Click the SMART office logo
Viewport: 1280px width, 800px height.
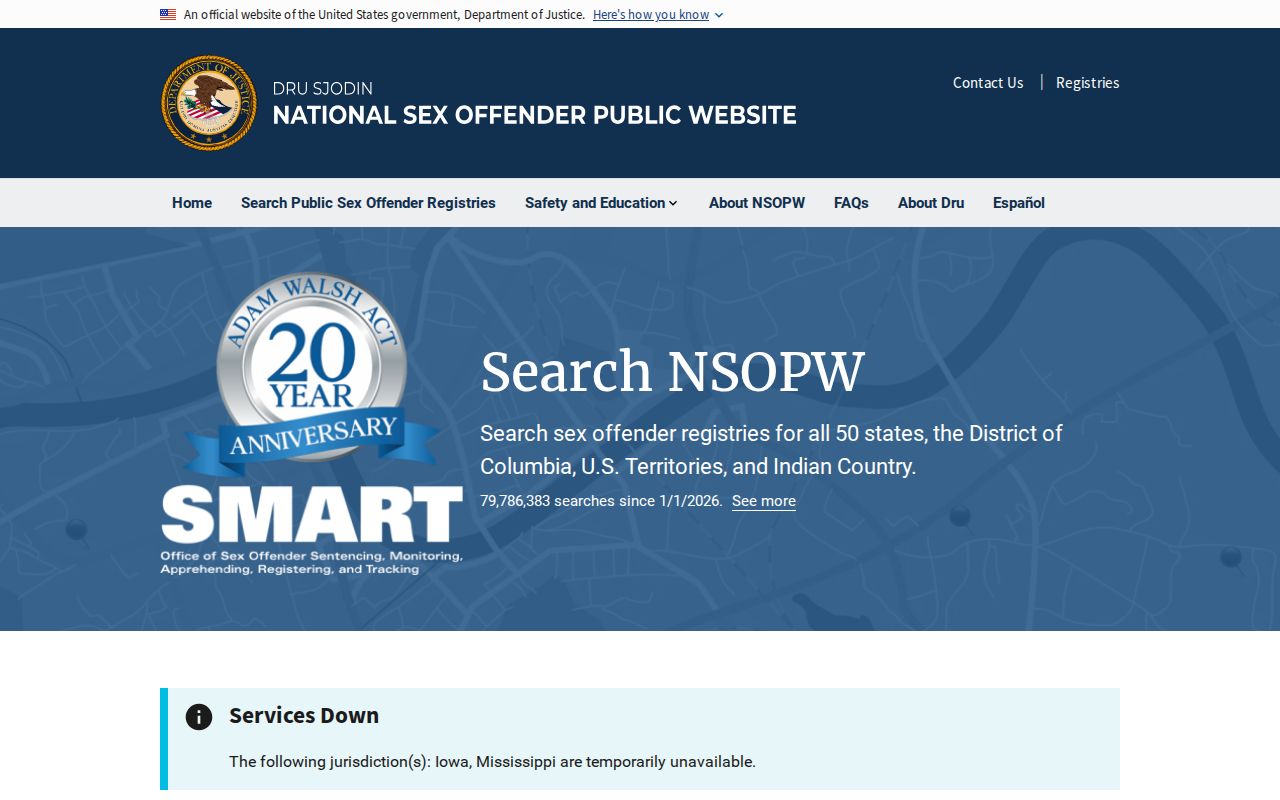tap(311, 531)
